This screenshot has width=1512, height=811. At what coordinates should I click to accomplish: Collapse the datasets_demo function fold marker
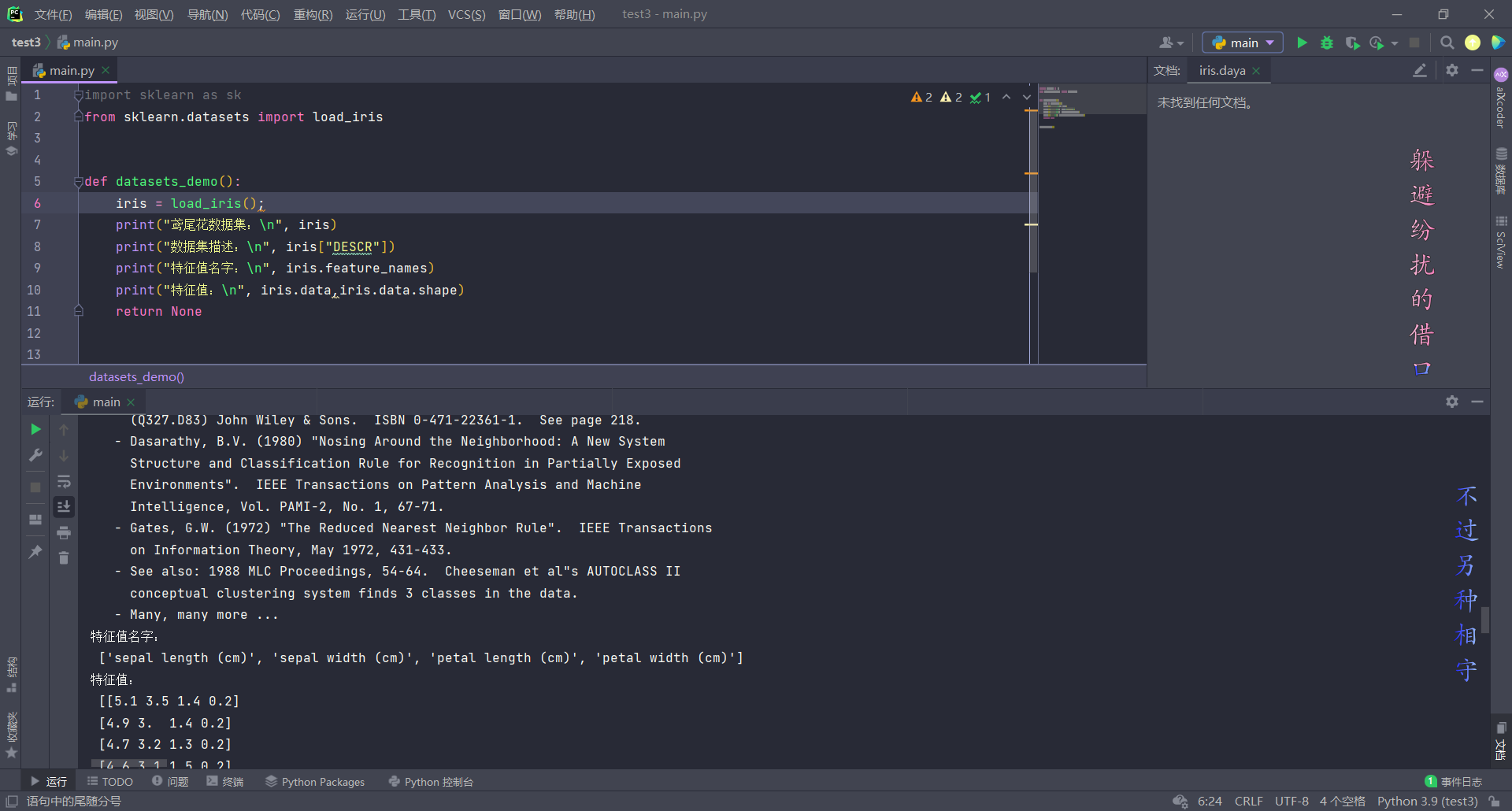pos(78,182)
